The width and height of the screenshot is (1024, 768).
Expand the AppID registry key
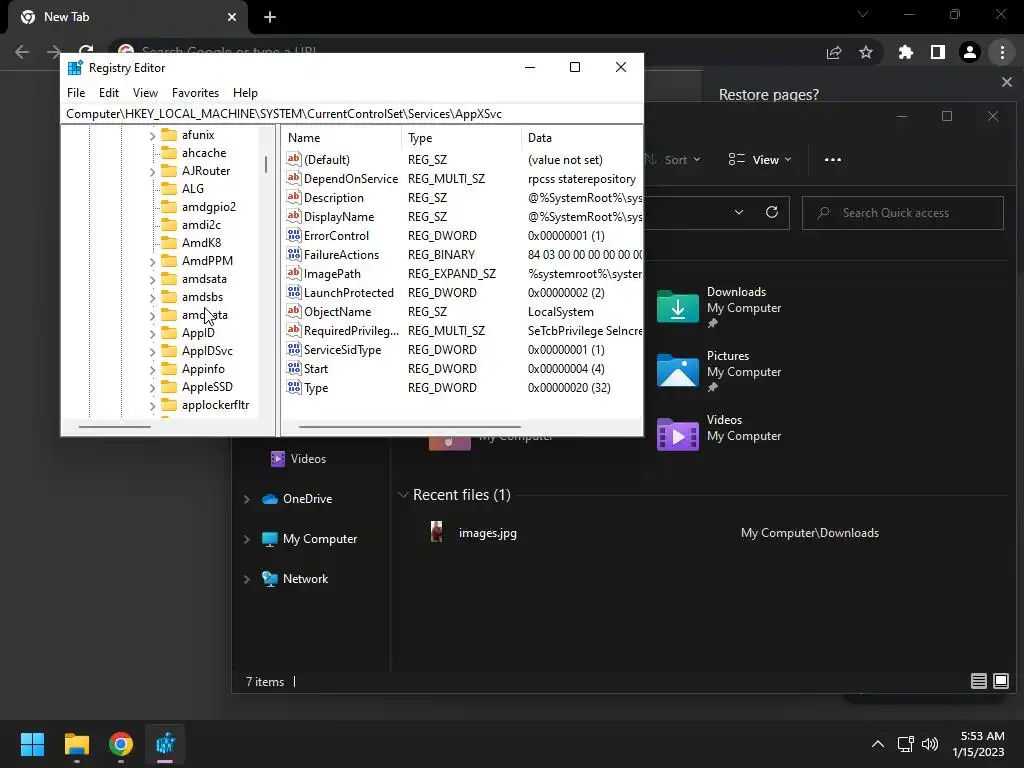tap(152, 333)
